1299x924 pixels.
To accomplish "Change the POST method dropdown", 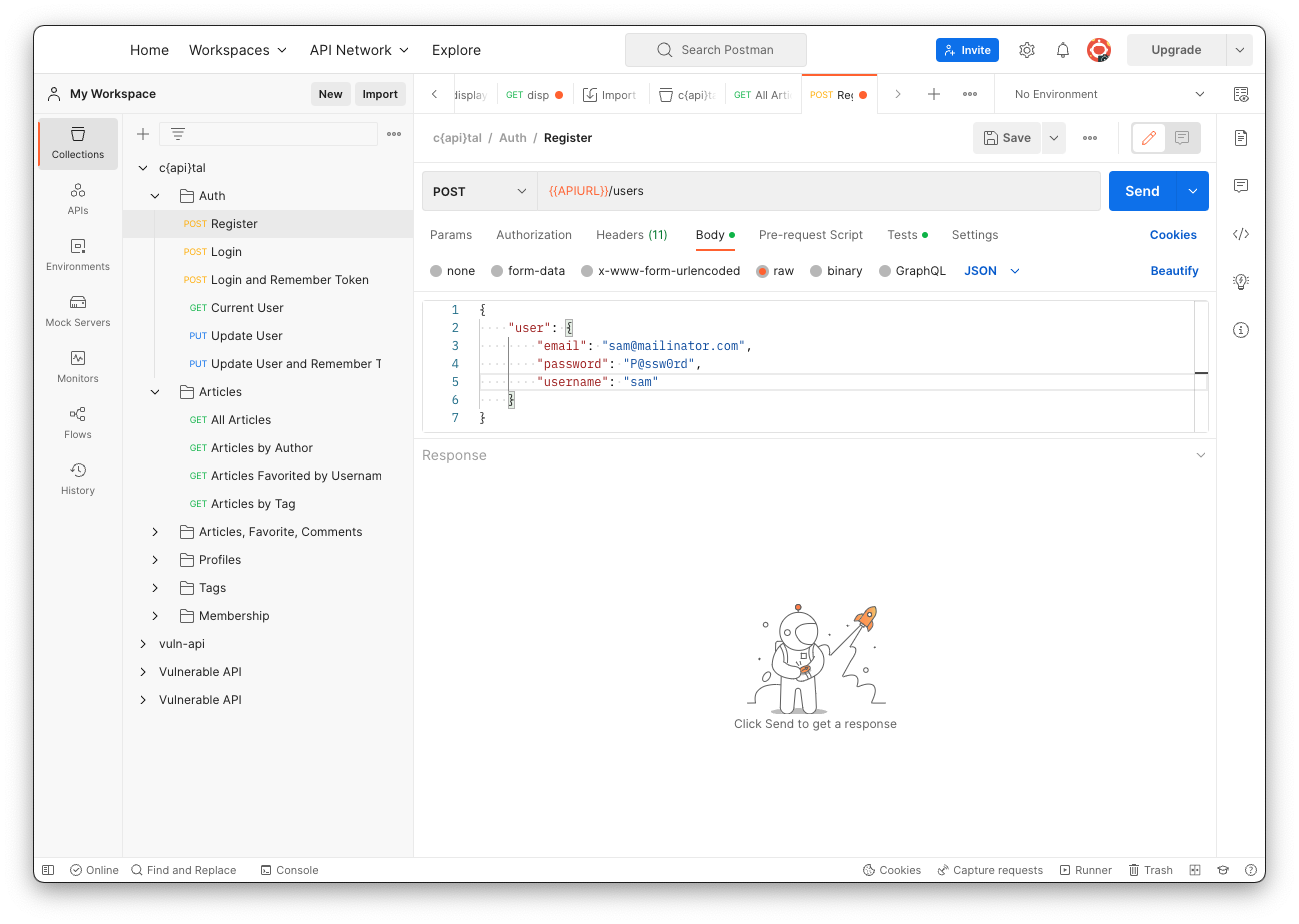I will pyautogui.click(x=480, y=191).
